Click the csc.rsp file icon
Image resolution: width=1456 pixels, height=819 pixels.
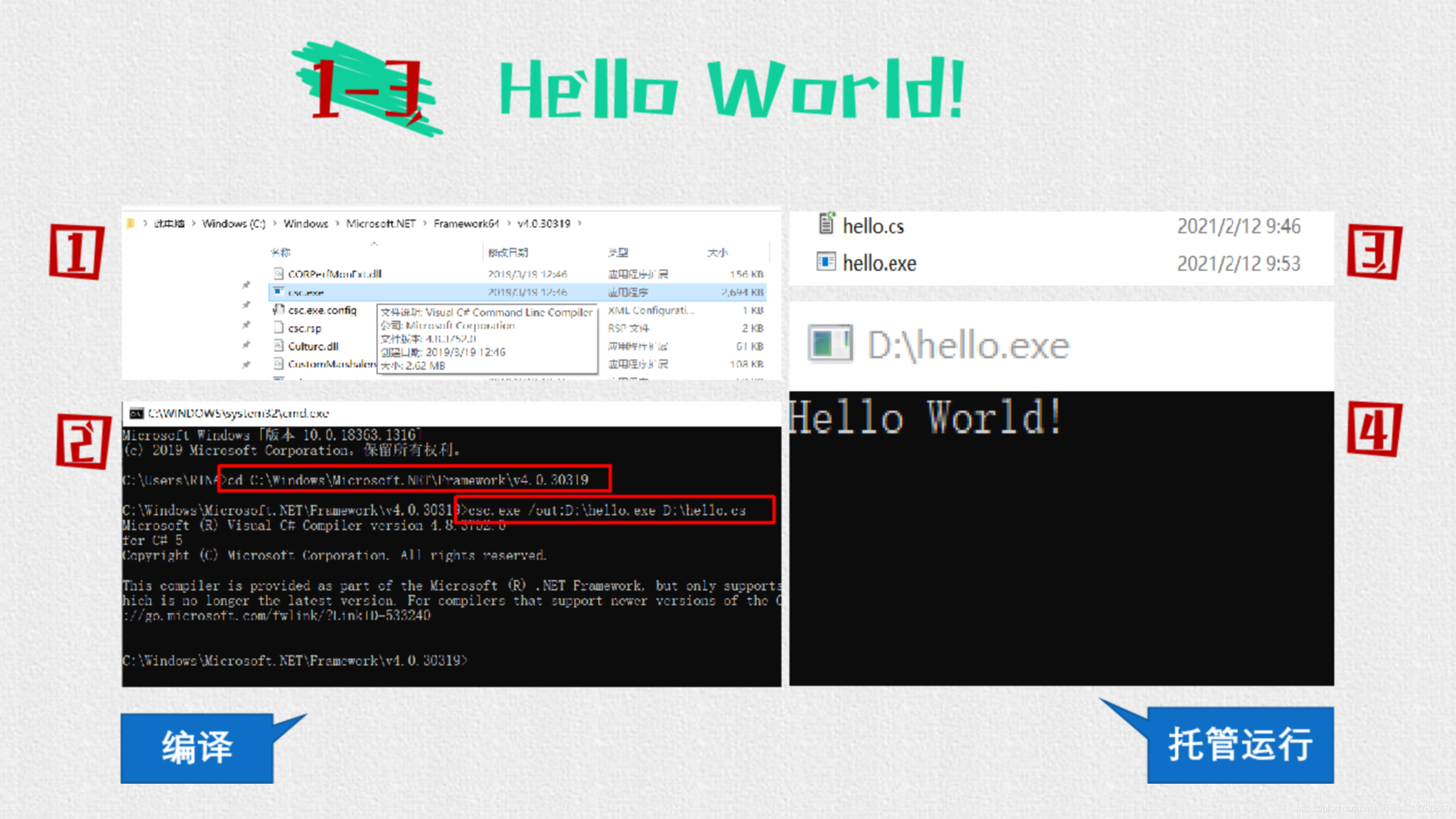click(x=278, y=328)
